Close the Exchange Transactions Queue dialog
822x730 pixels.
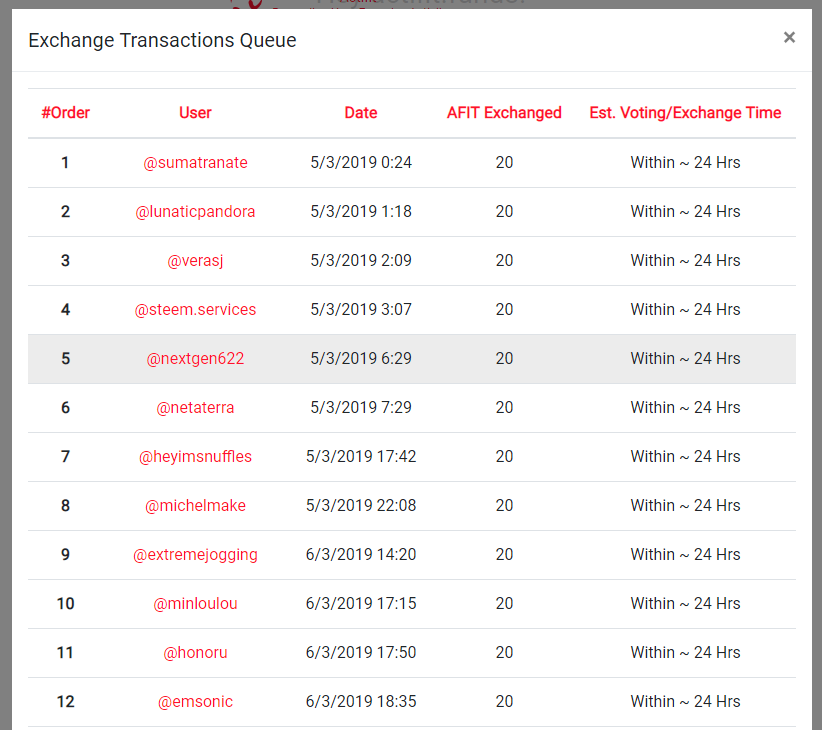[x=789, y=38]
